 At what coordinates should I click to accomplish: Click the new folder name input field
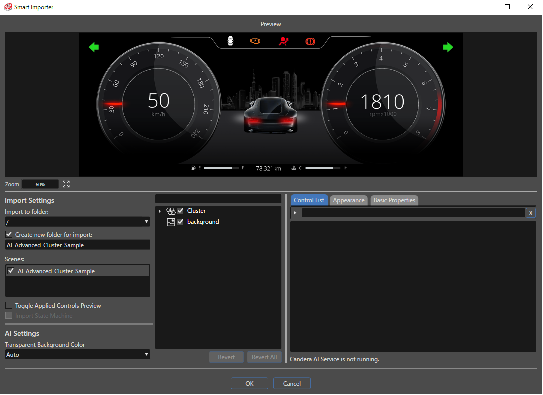click(77, 245)
